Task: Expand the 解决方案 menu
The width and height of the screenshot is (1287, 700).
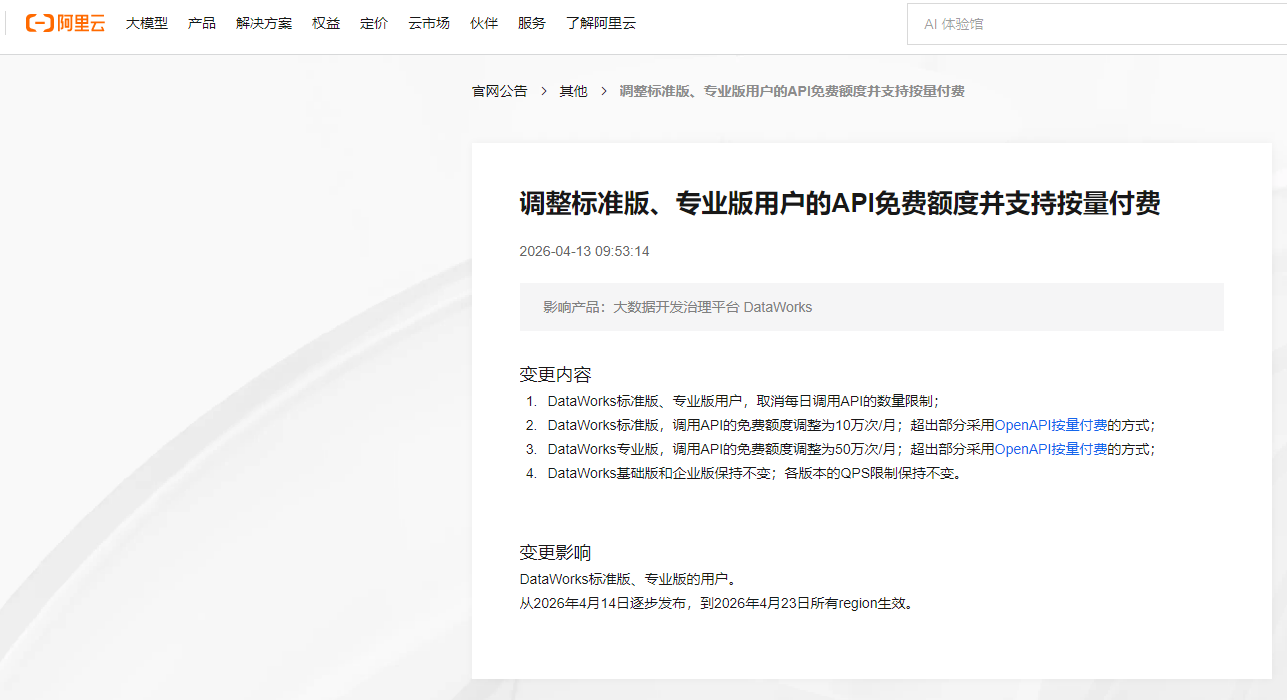Action: tap(264, 24)
